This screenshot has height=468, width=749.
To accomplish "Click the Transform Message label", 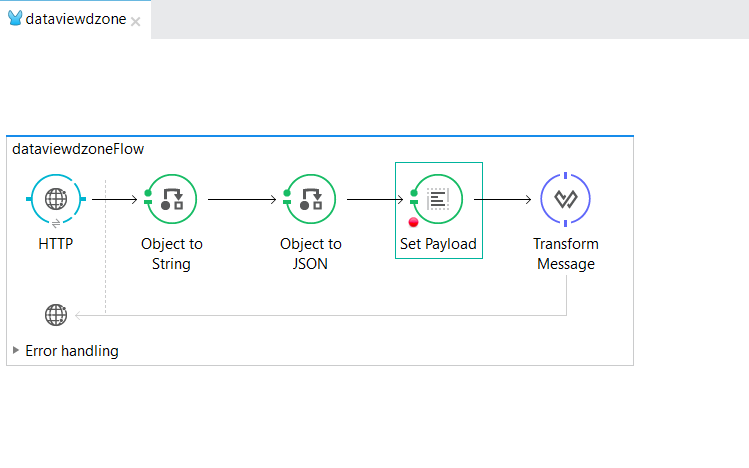I will coord(566,254).
